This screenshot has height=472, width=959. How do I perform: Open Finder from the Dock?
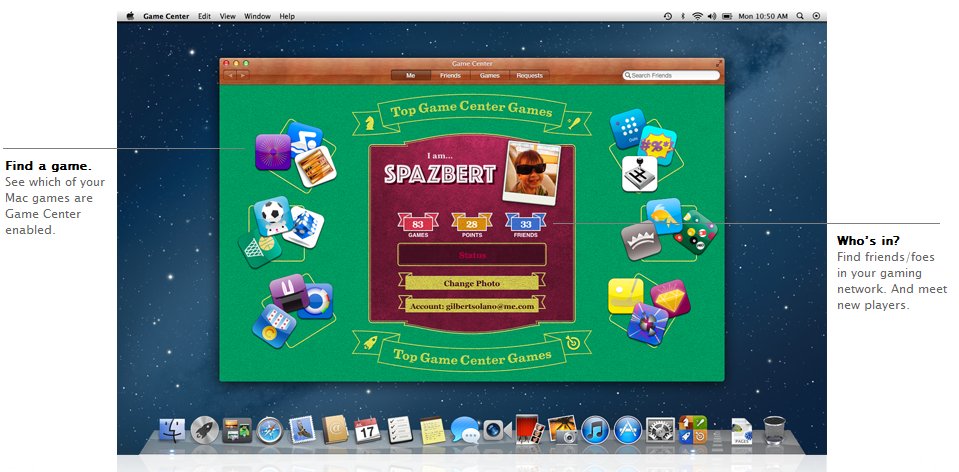[172, 430]
